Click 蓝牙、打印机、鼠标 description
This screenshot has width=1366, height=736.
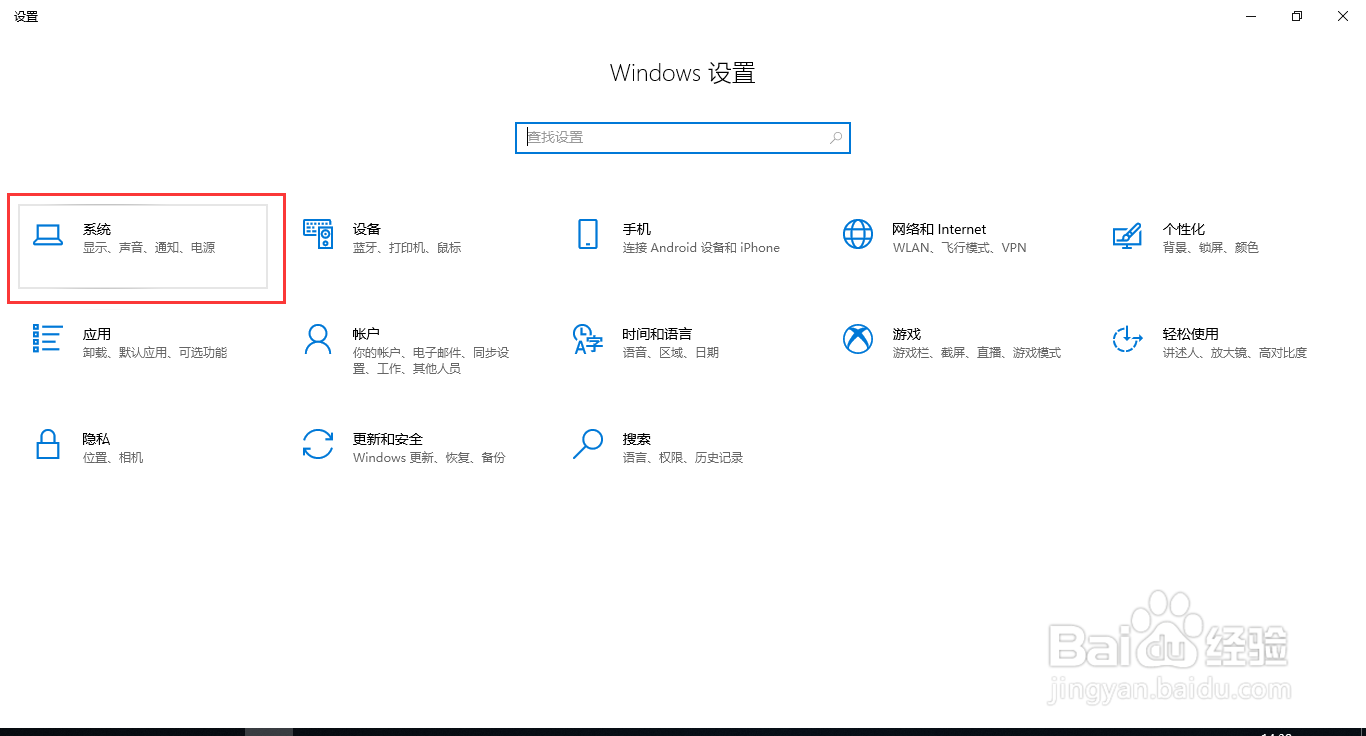tap(407, 248)
